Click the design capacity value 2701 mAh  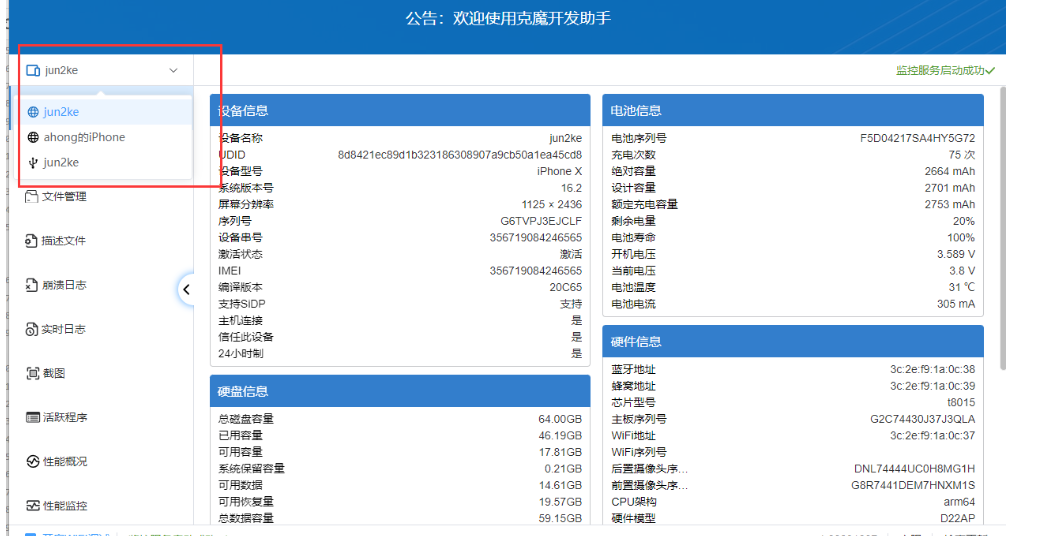click(x=949, y=188)
